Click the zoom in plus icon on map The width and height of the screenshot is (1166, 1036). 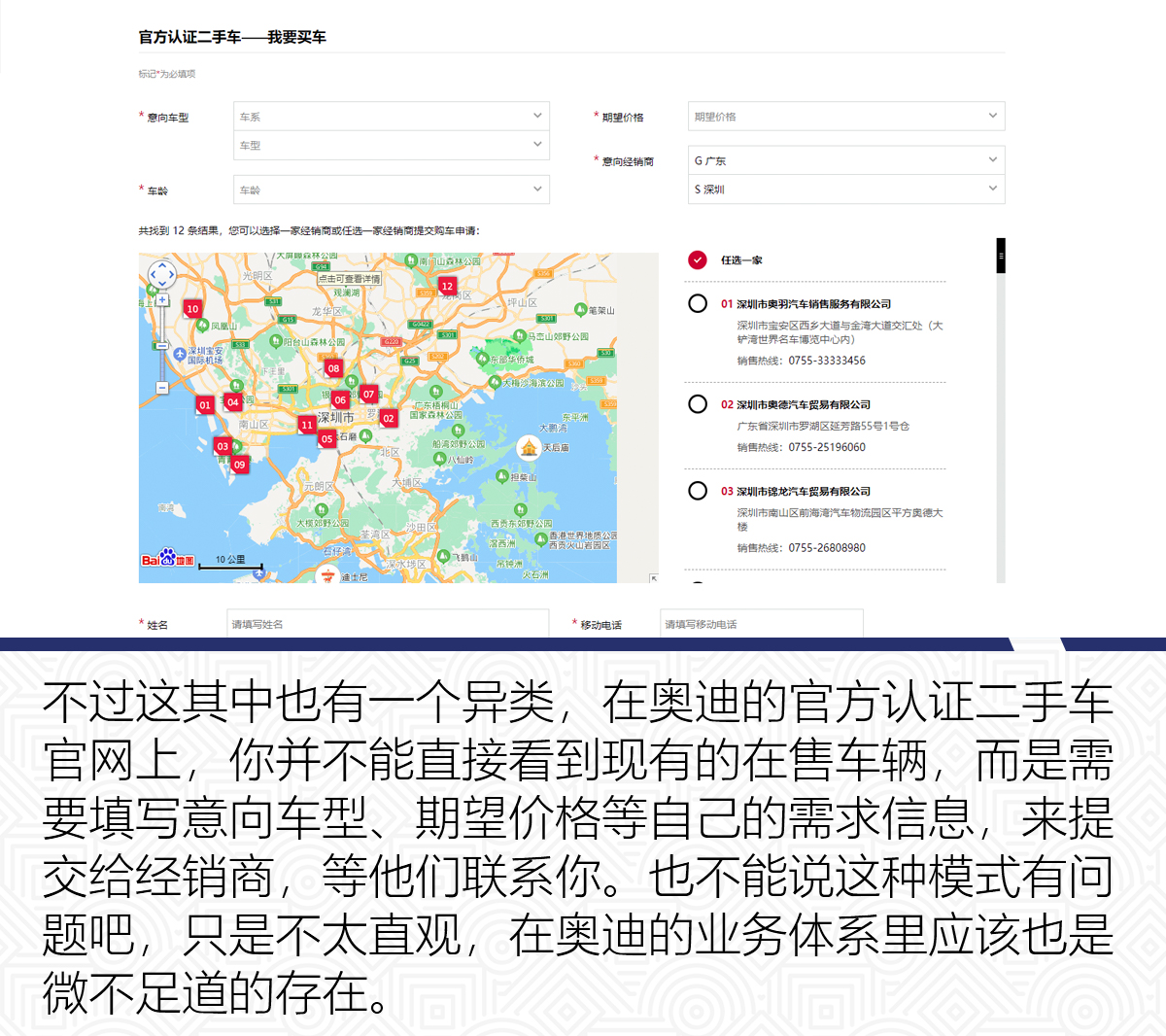[x=161, y=299]
